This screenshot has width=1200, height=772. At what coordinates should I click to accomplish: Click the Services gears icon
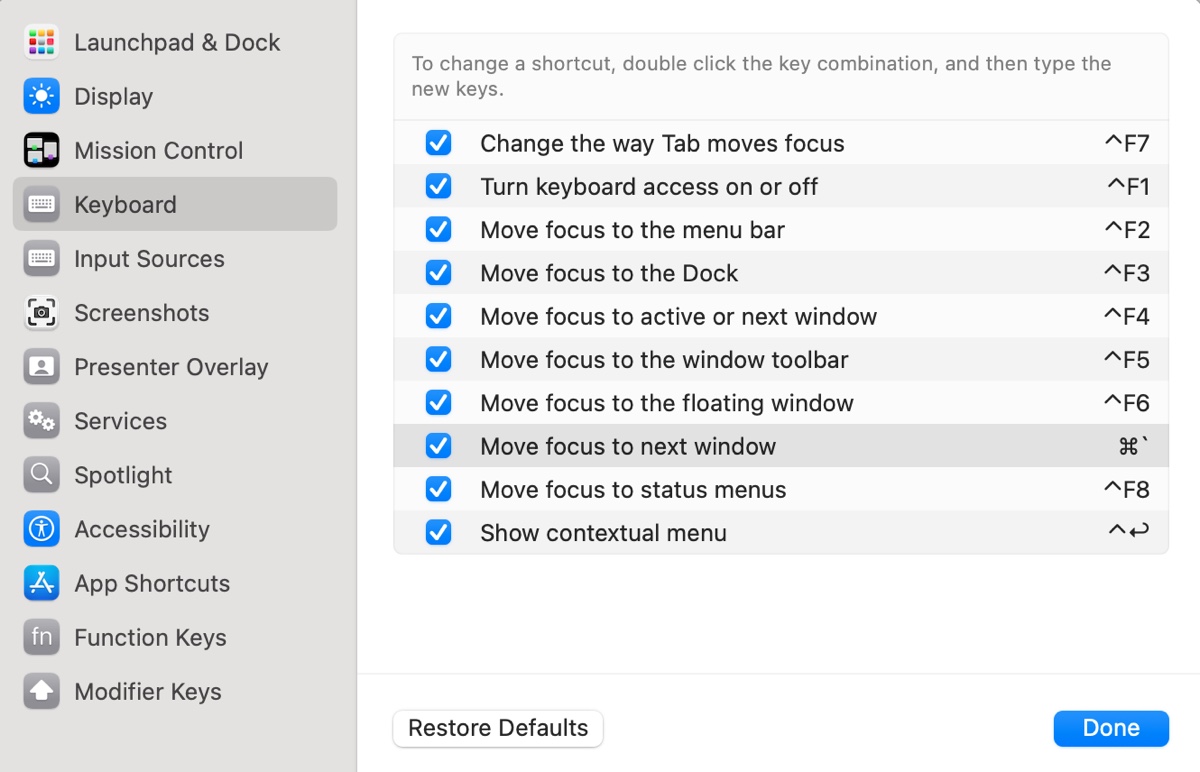click(x=42, y=421)
